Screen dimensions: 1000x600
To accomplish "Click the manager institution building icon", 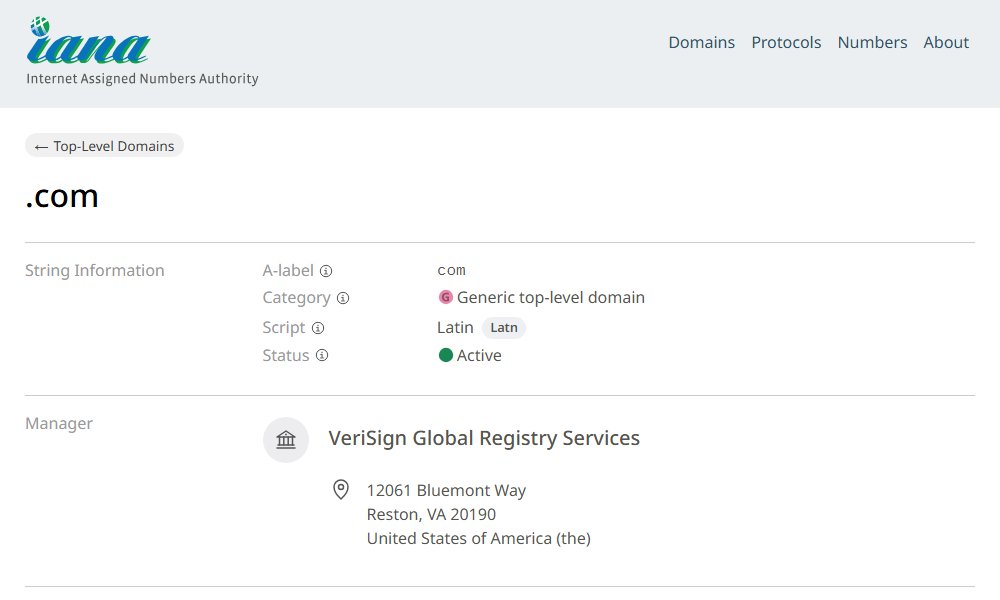I will [x=286, y=439].
